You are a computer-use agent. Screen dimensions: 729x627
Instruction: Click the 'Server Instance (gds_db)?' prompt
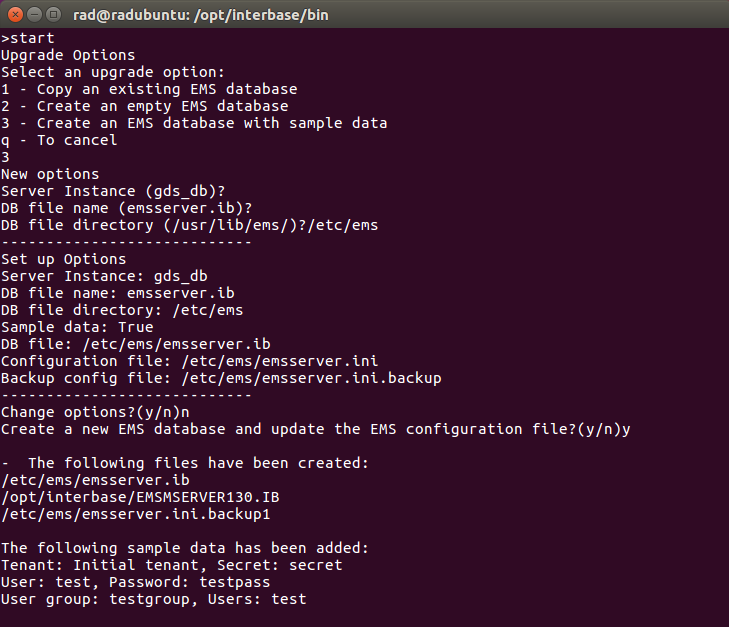pyautogui.click(x=113, y=191)
